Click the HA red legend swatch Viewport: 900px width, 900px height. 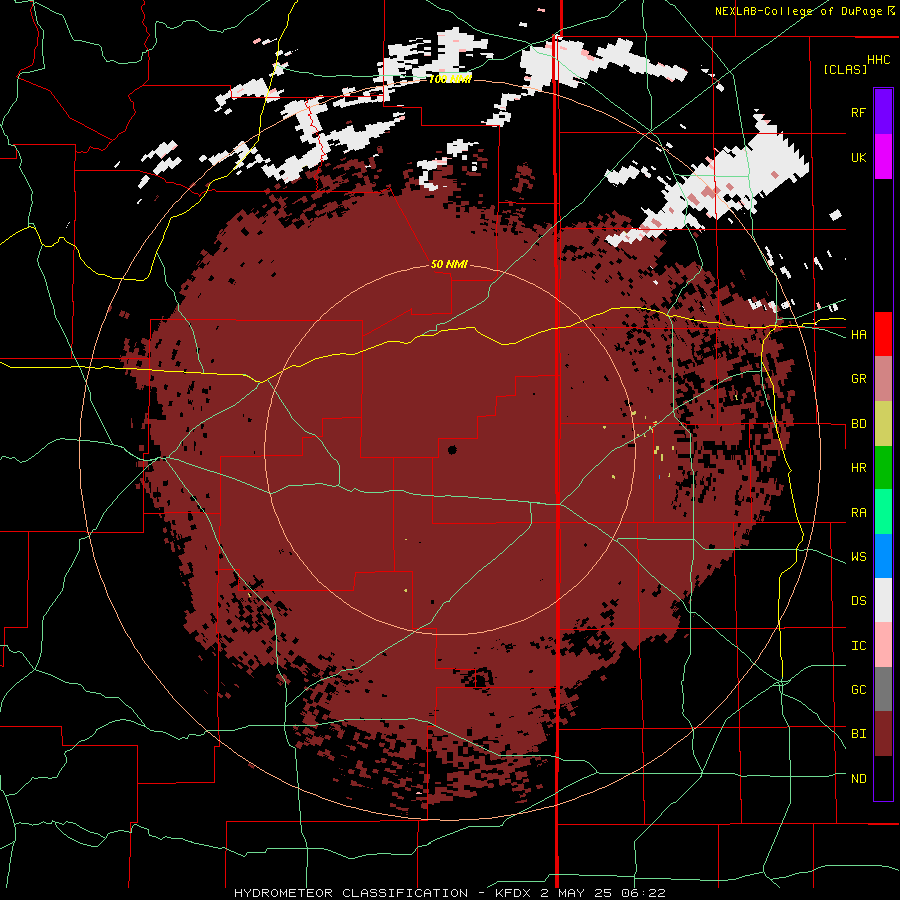883,334
